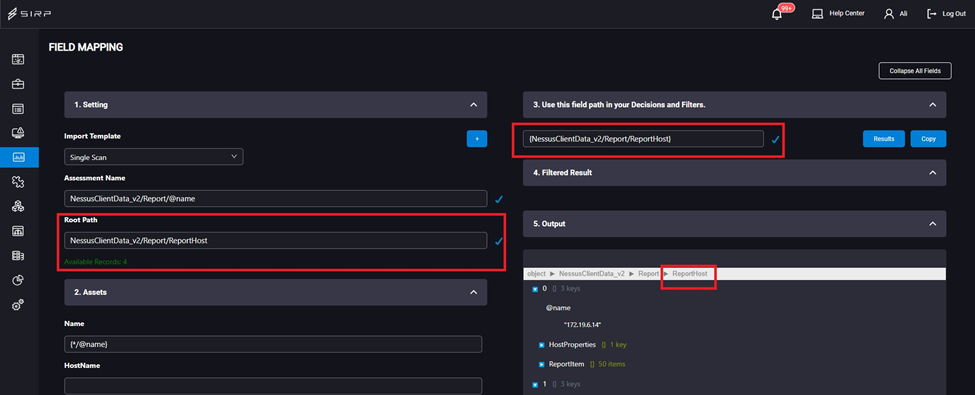The image size is (975, 395).
Task: Collapse the item 0 node in the output tree
Action: pyautogui.click(x=535, y=289)
